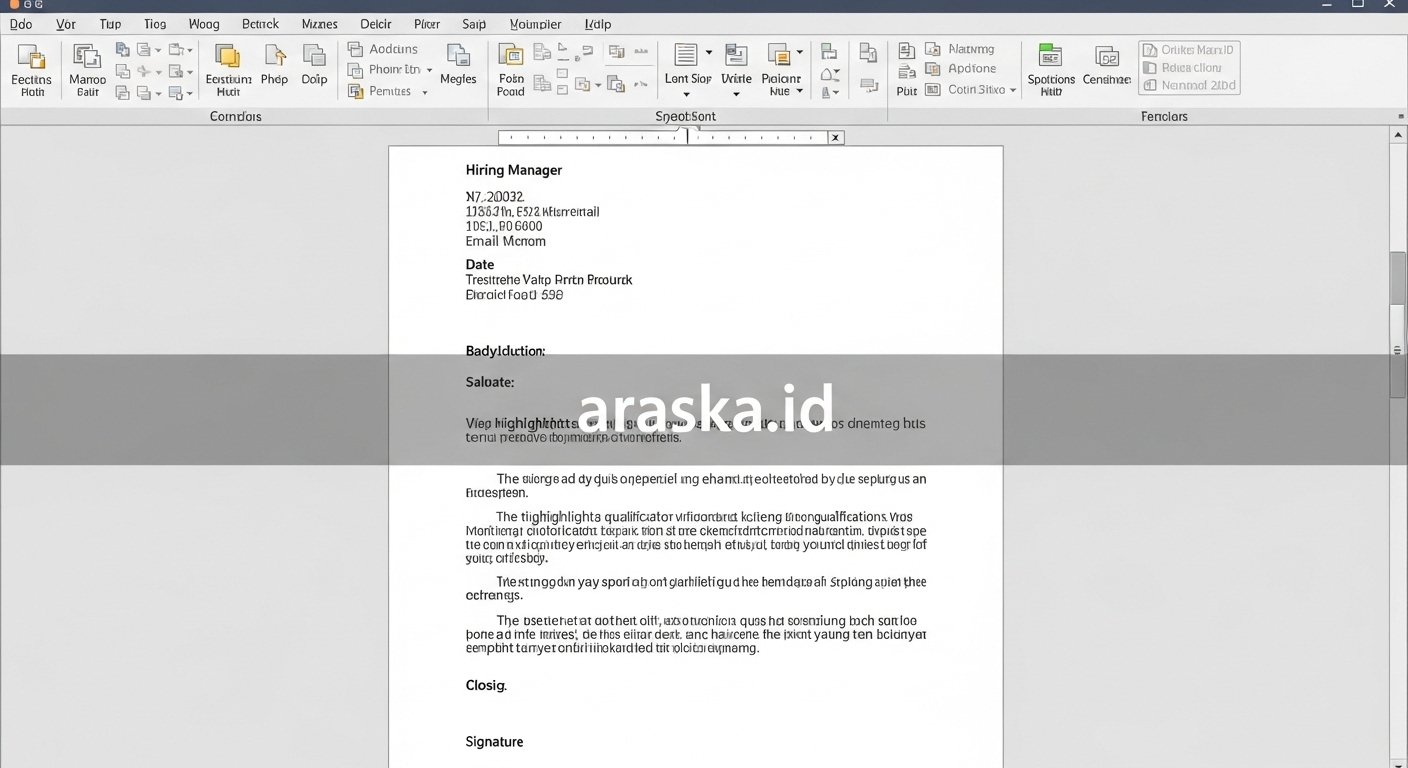
Task: Open the "Moumpier" menu
Action: [x=535, y=23]
